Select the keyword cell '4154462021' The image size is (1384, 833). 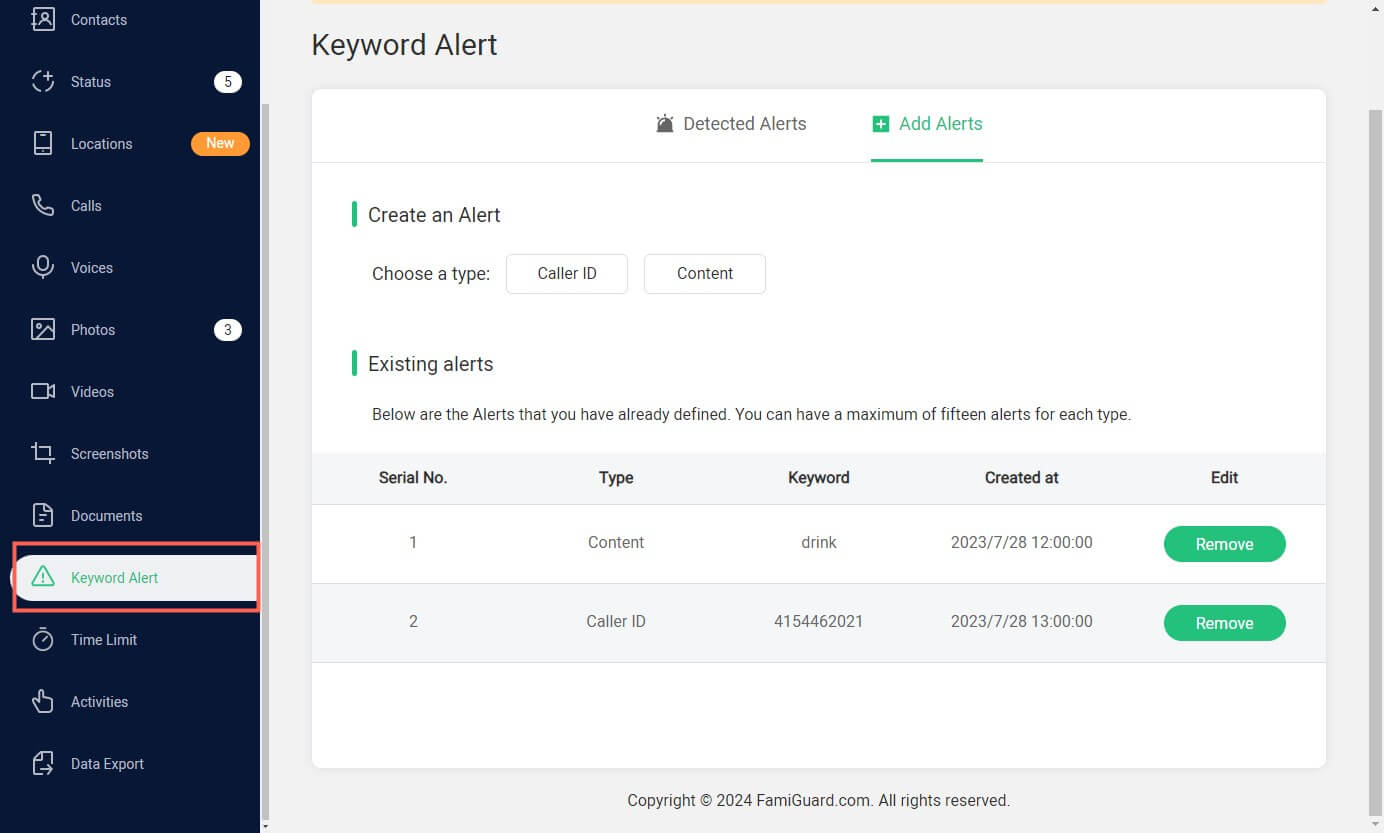(819, 622)
